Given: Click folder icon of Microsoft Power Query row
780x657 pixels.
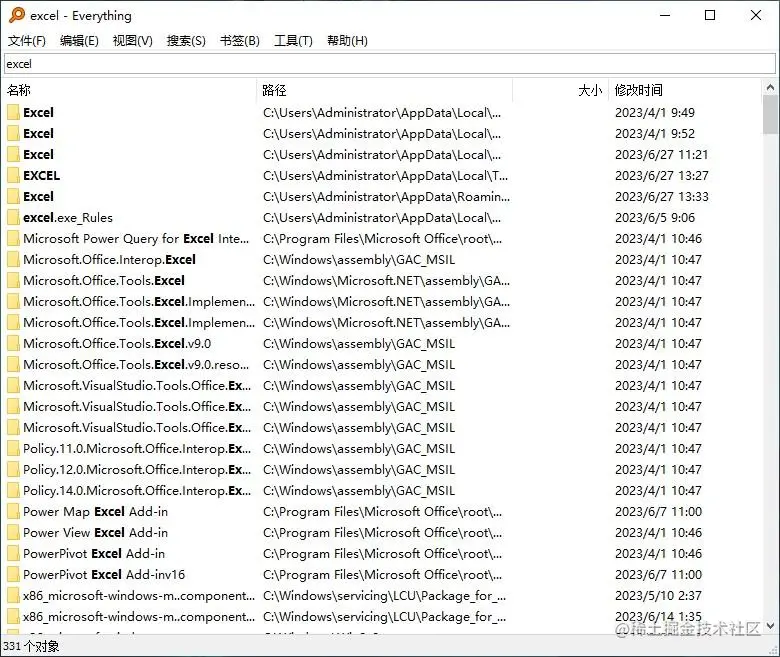Looking at the screenshot, I should point(13,238).
